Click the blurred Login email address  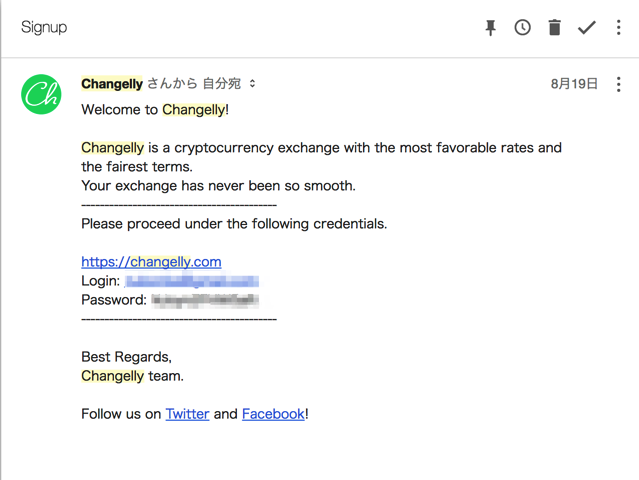pyautogui.click(x=192, y=281)
